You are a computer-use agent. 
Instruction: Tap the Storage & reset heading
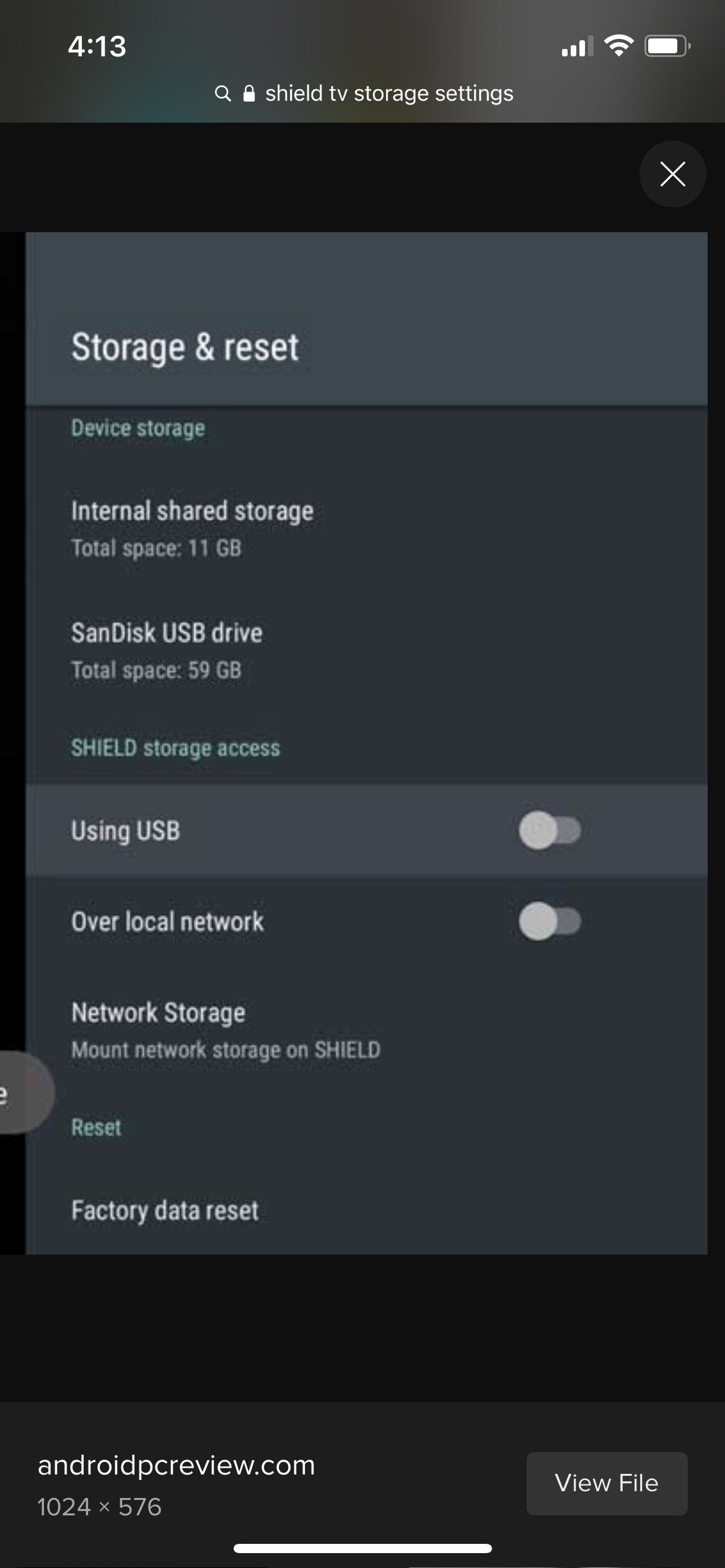pyautogui.click(x=185, y=347)
